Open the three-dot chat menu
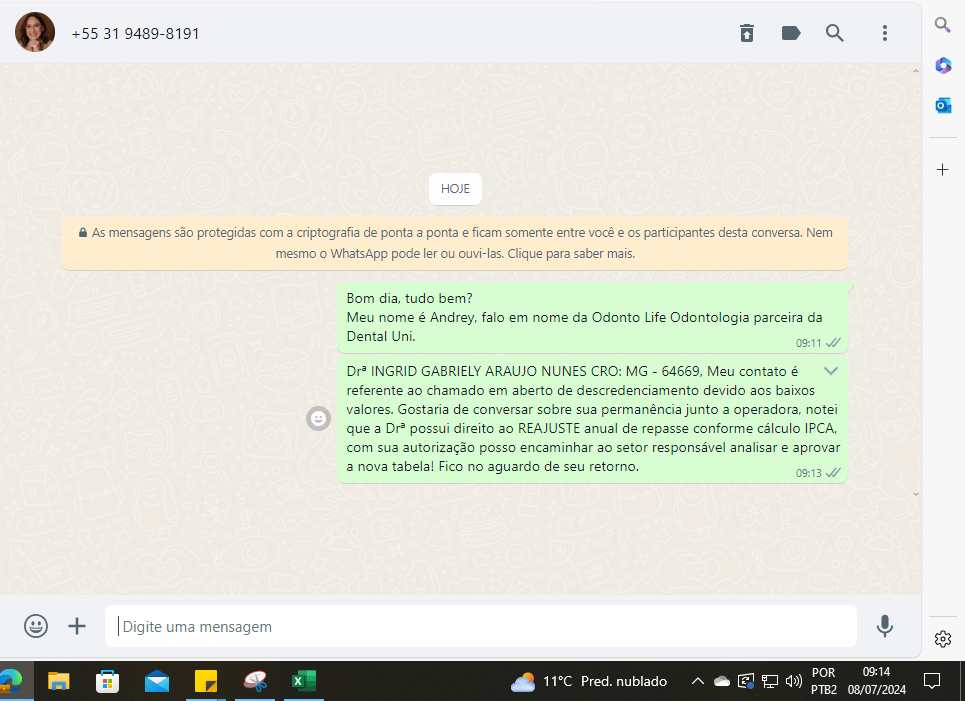This screenshot has width=965, height=701. point(885,33)
